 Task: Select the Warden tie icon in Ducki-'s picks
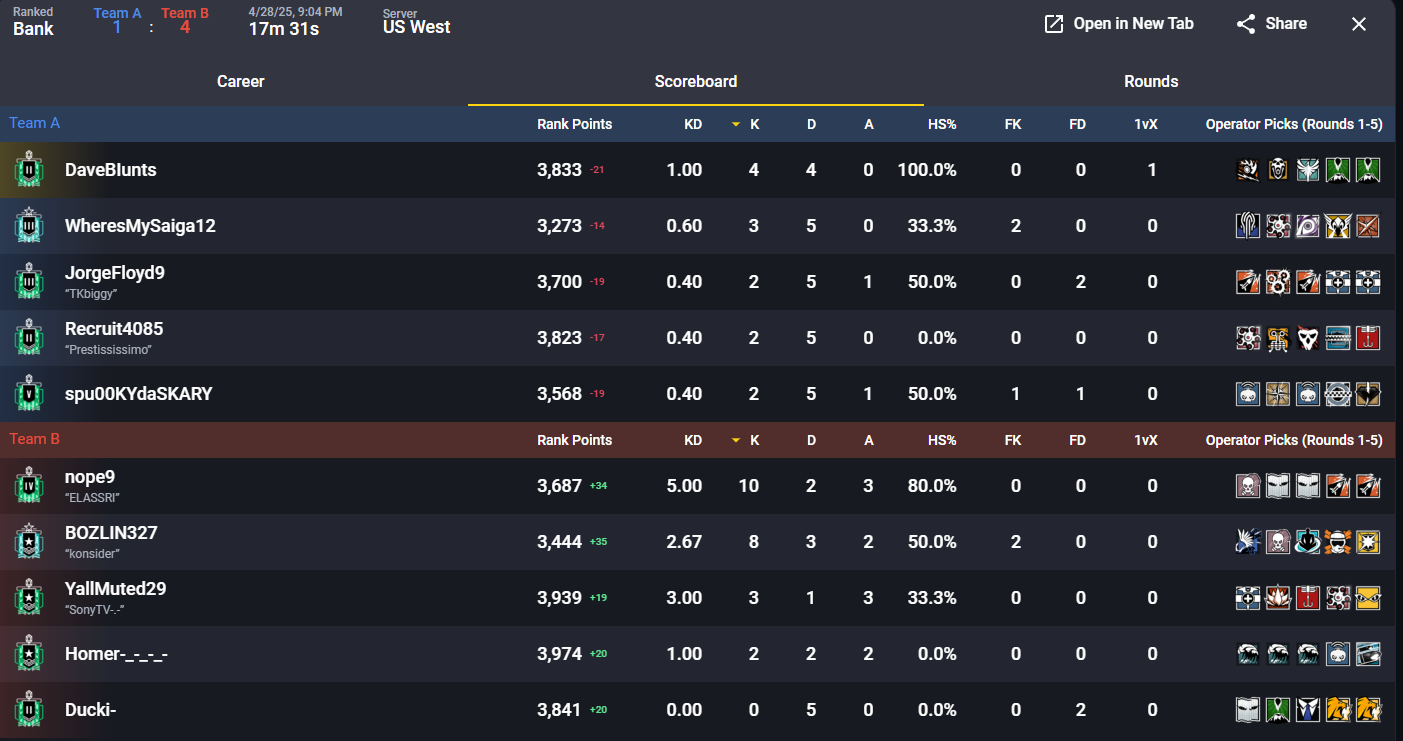click(x=1308, y=709)
